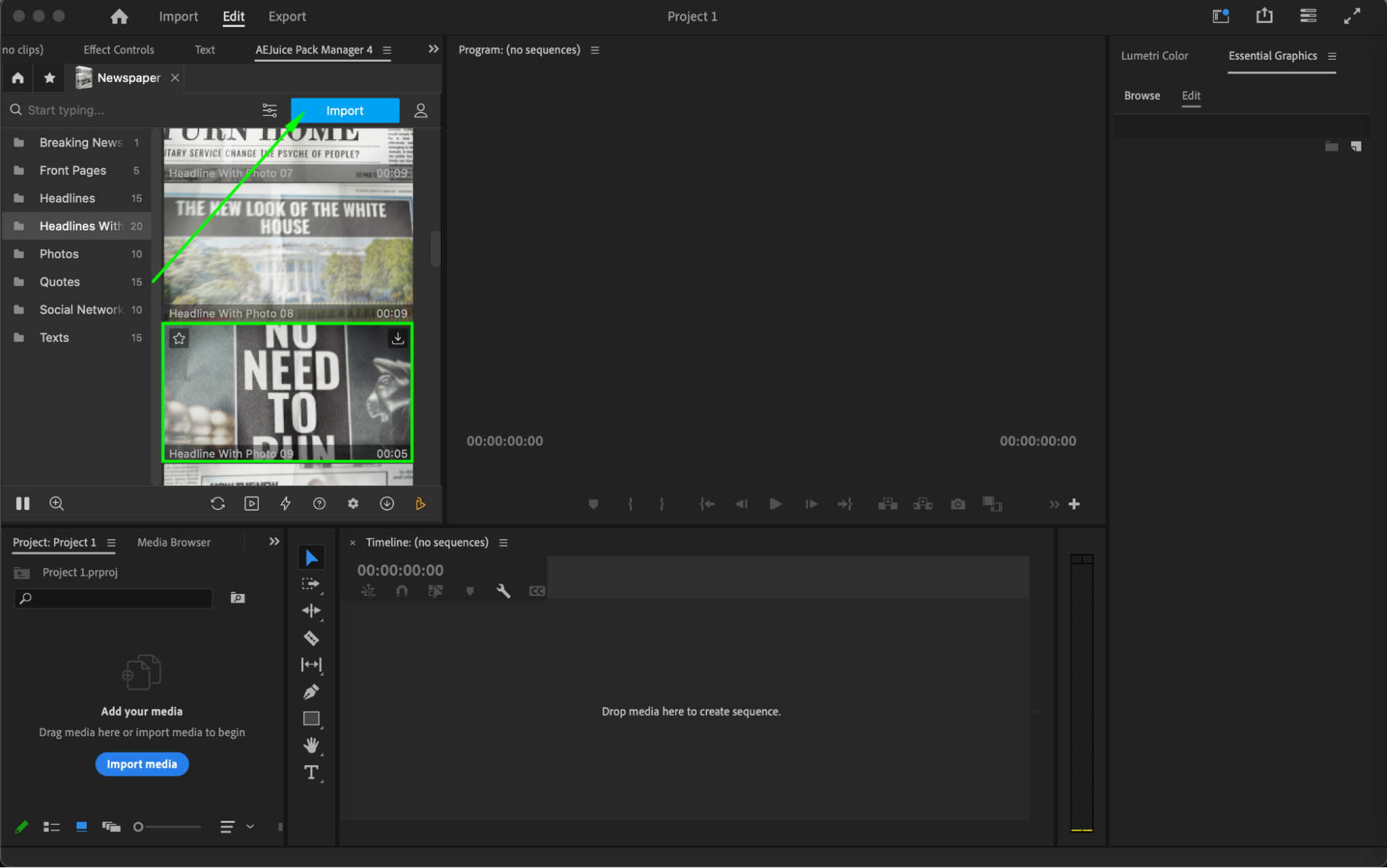Switch to the Media Browser tab
This screenshot has height=868, width=1387.
tap(173, 542)
